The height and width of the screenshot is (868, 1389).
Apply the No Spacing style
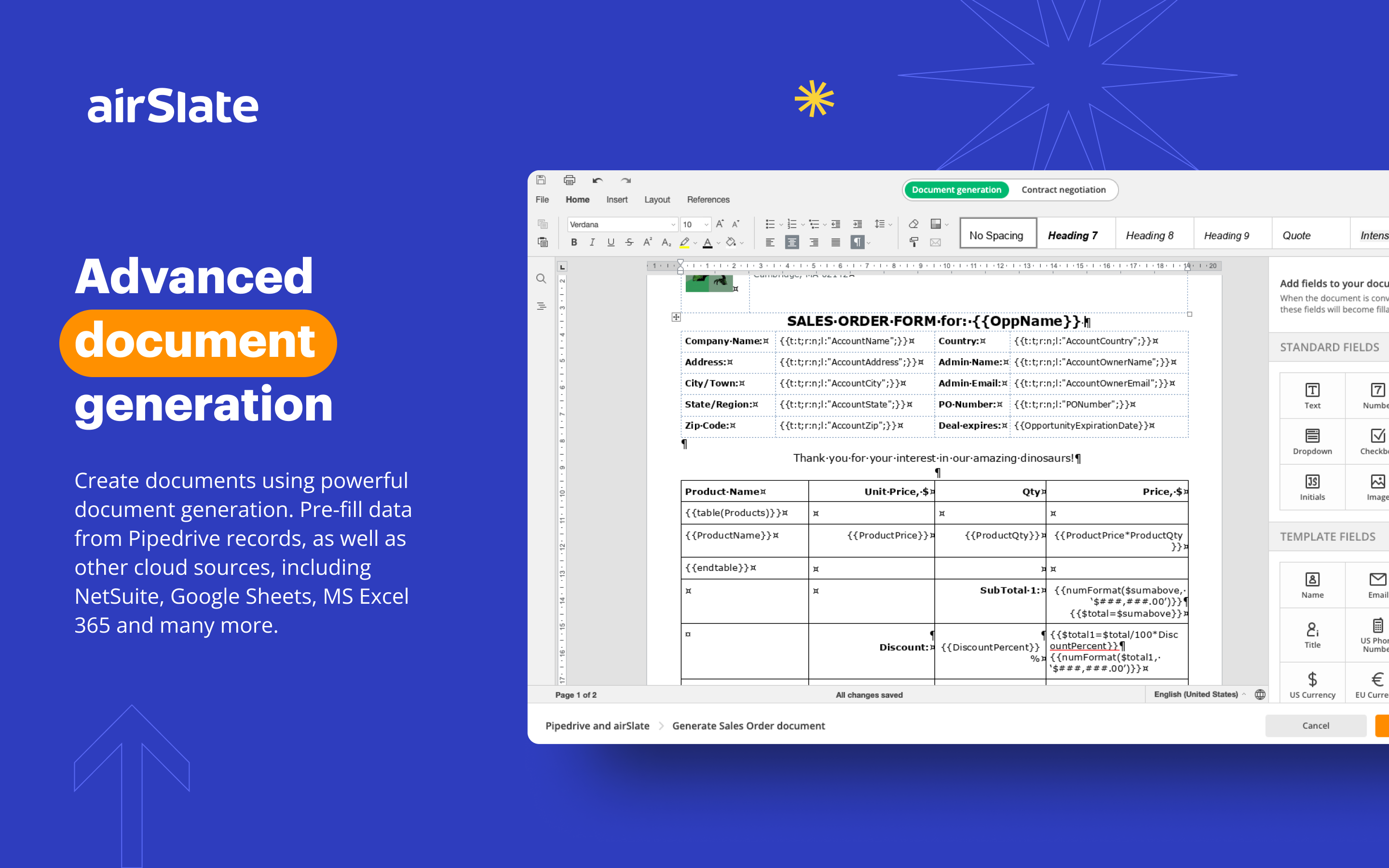[997, 233]
